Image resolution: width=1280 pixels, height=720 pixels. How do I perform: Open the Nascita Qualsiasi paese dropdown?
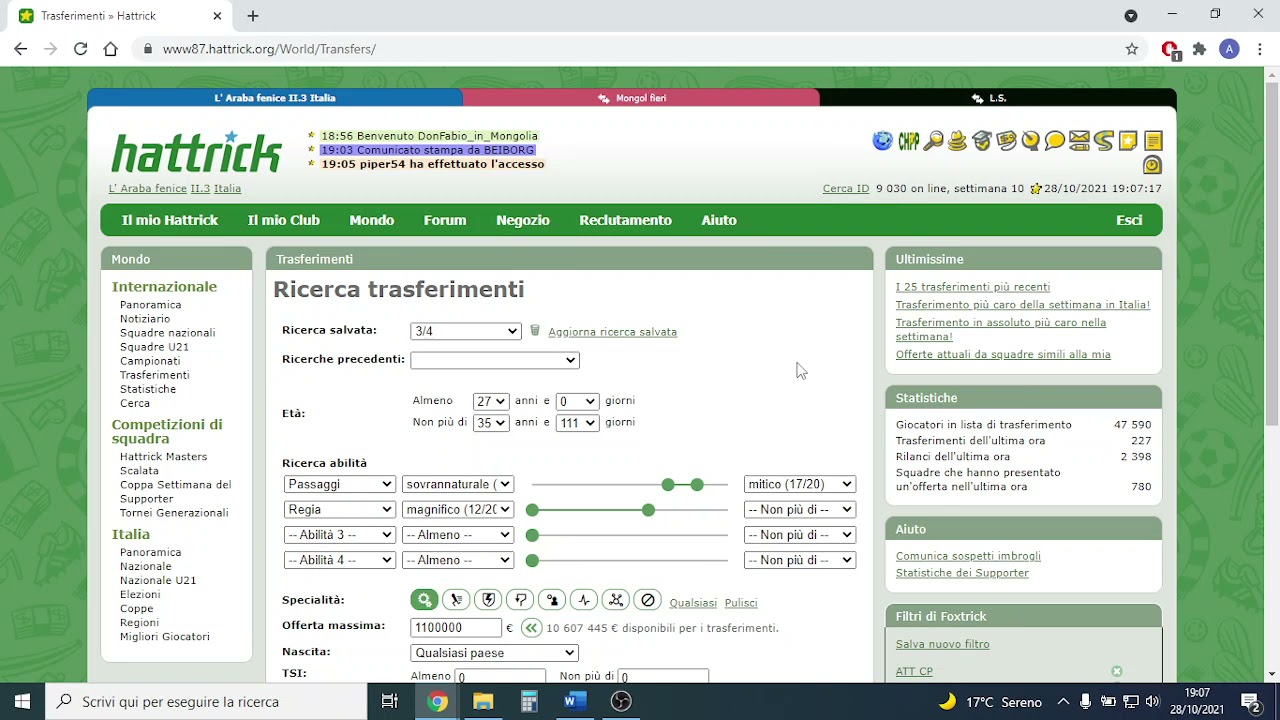tap(495, 653)
